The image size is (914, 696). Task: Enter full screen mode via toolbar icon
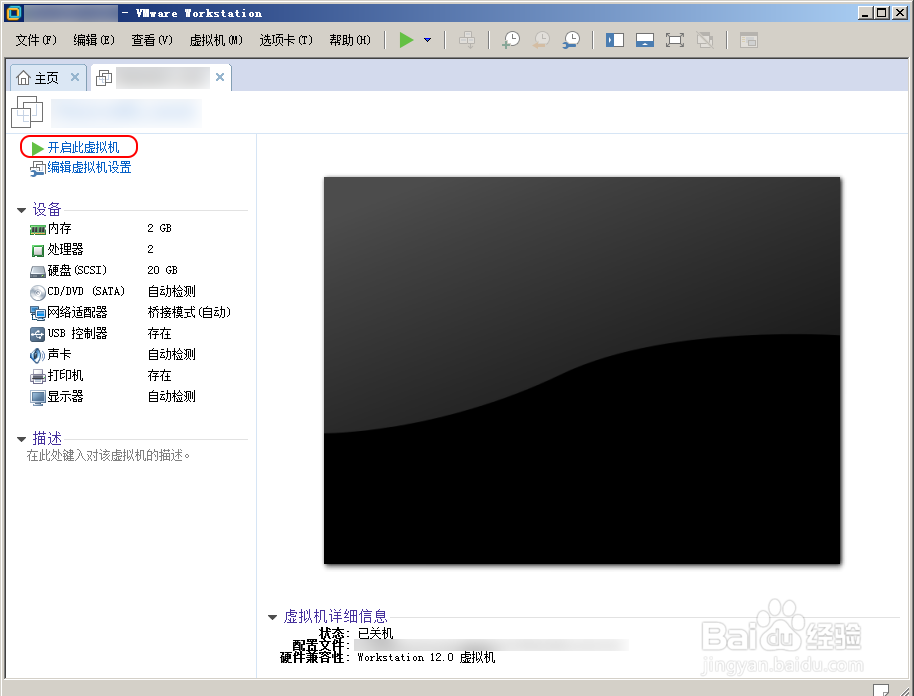(675, 40)
